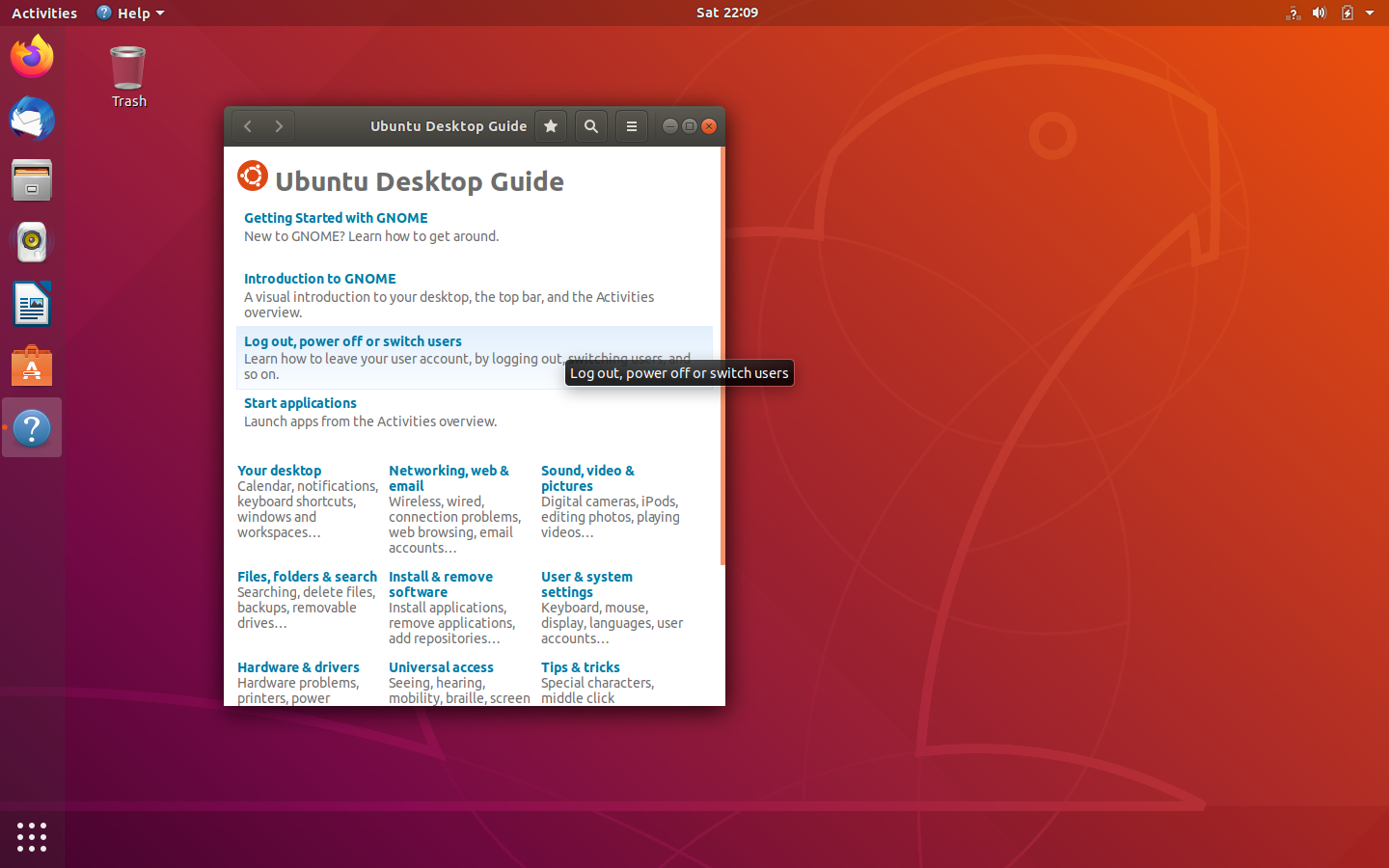Expand the system menu arrow in top bar
The height and width of the screenshot is (868, 1389).
(x=1370, y=14)
